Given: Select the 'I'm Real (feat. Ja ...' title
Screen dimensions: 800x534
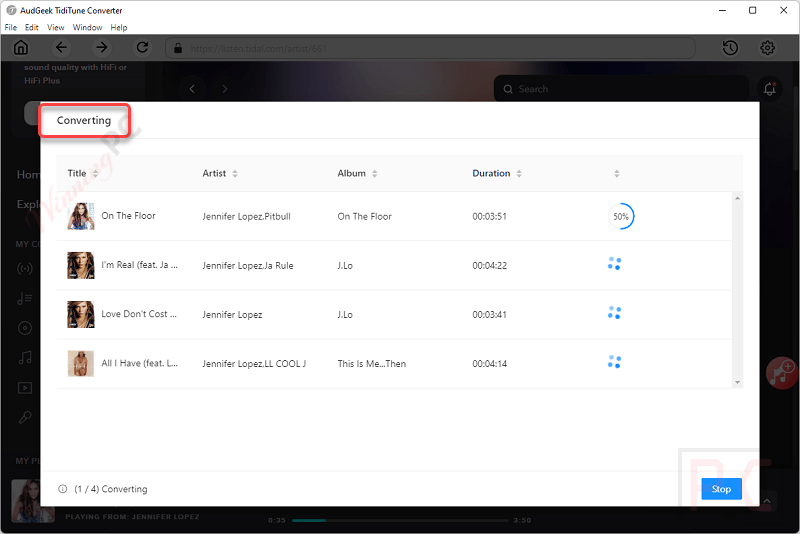Looking at the screenshot, I should point(139,265).
